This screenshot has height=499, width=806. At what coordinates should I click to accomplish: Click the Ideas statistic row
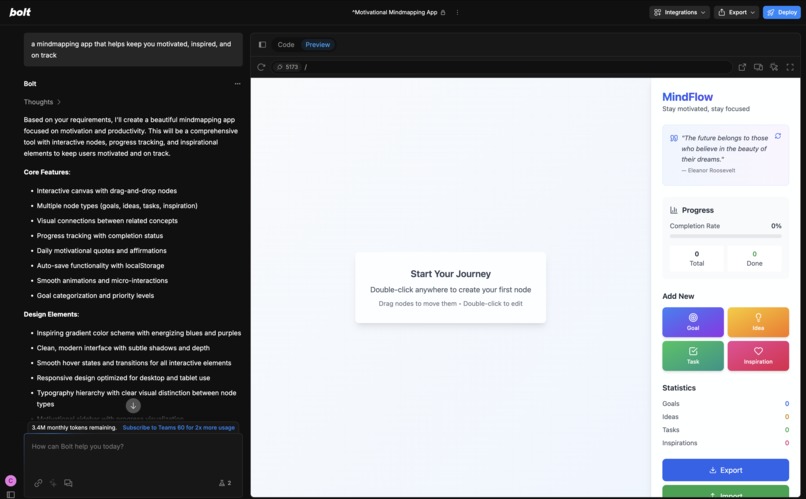725,417
